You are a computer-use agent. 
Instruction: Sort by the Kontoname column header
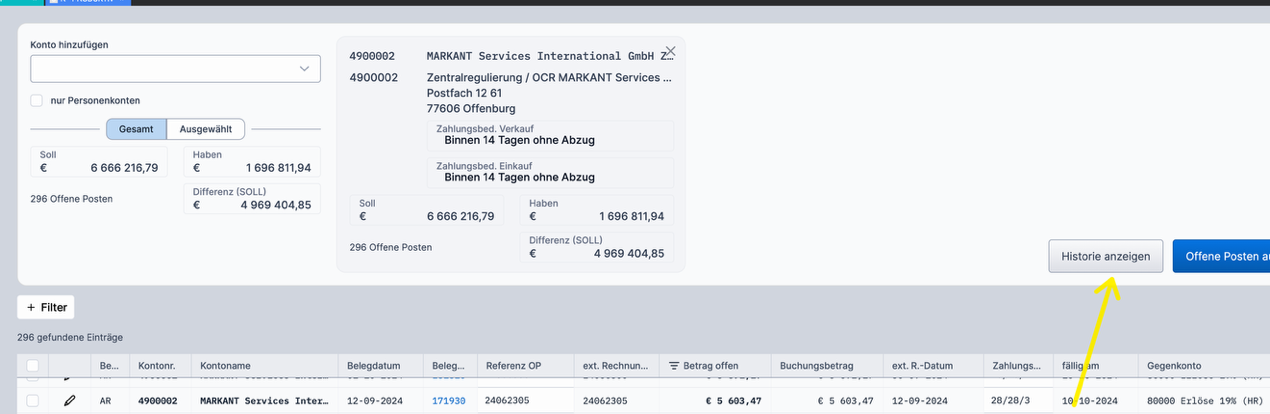[265, 366]
